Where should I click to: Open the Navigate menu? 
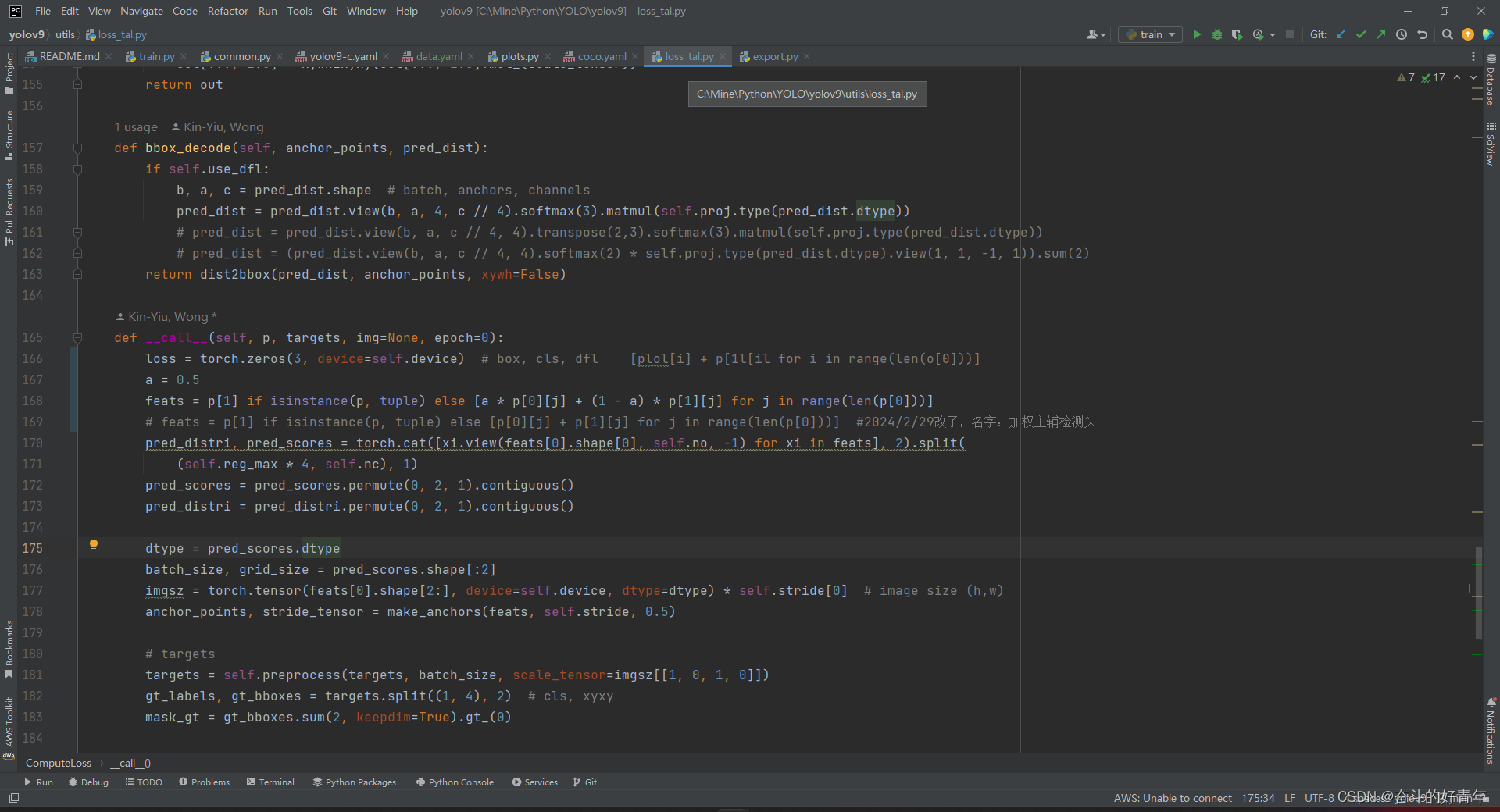[x=141, y=11]
